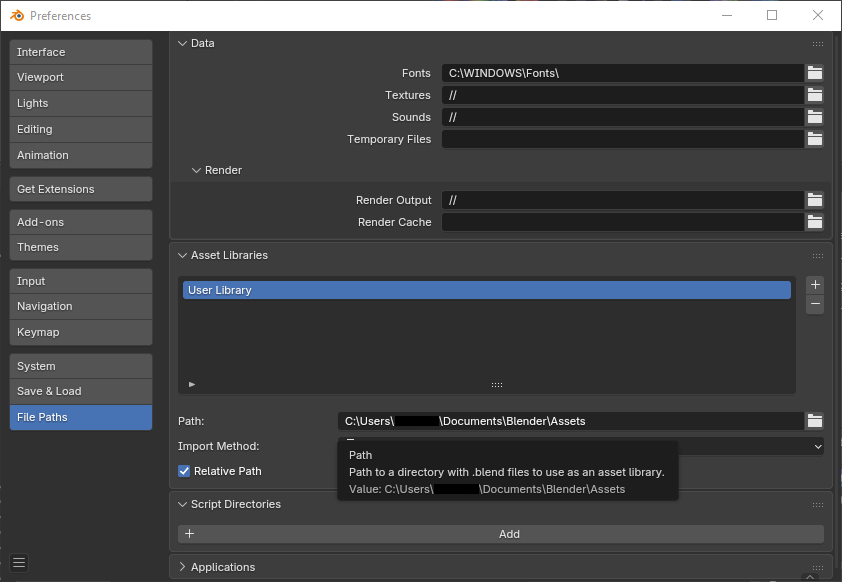The height and width of the screenshot is (582, 842).
Task: Browse folder for Render Cache
Action: click(x=815, y=222)
